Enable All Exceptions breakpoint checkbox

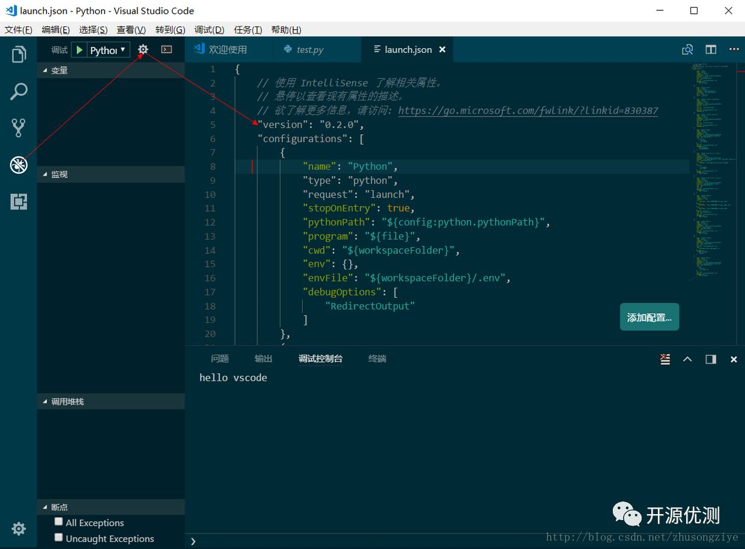click(58, 521)
